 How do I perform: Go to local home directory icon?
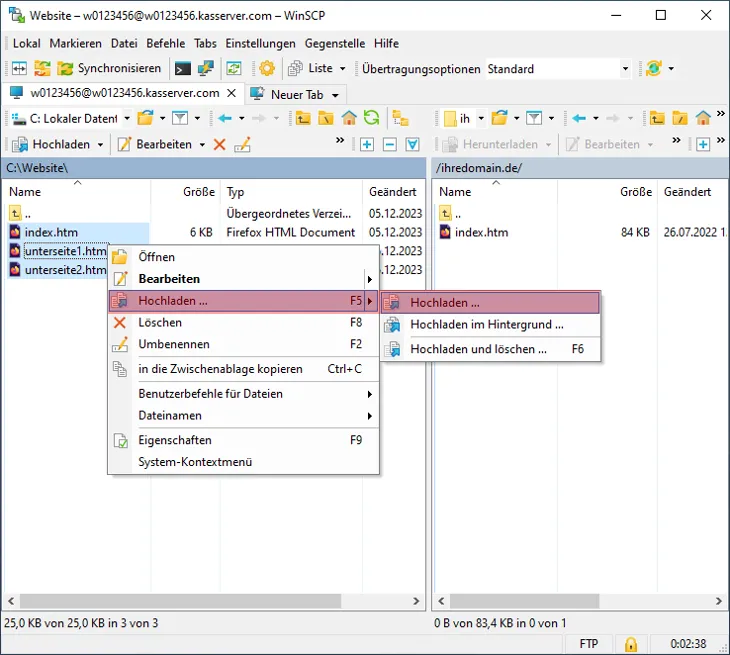point(349,118)
